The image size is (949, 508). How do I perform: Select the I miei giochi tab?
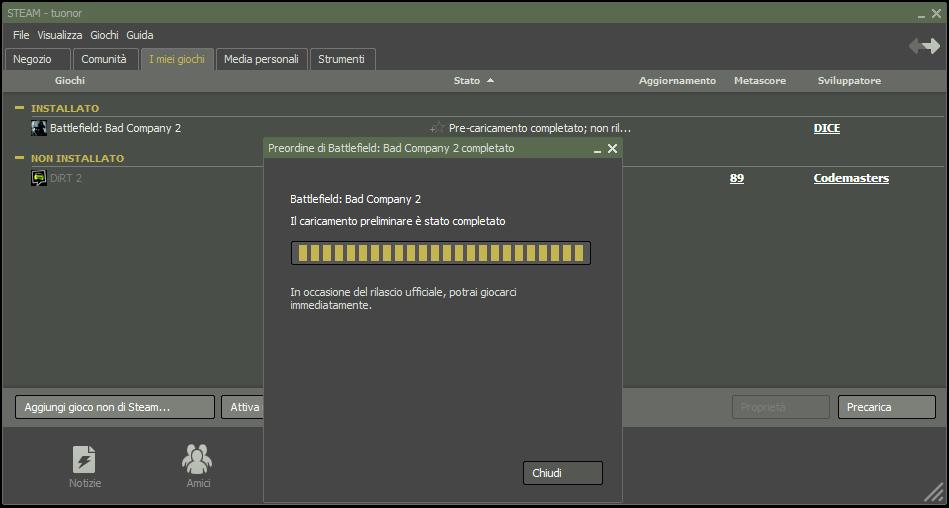tap(177, 59)
